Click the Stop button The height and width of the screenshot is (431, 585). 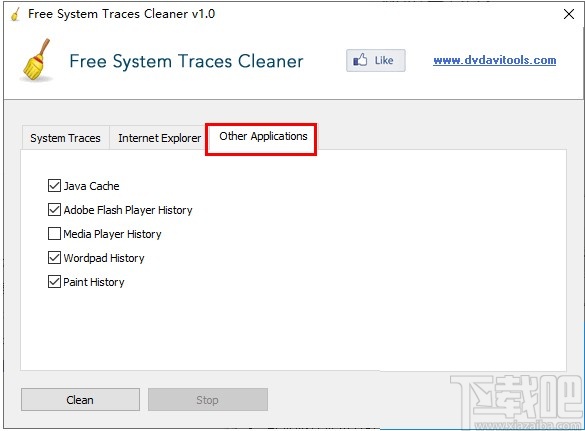[x=208, y=400]
